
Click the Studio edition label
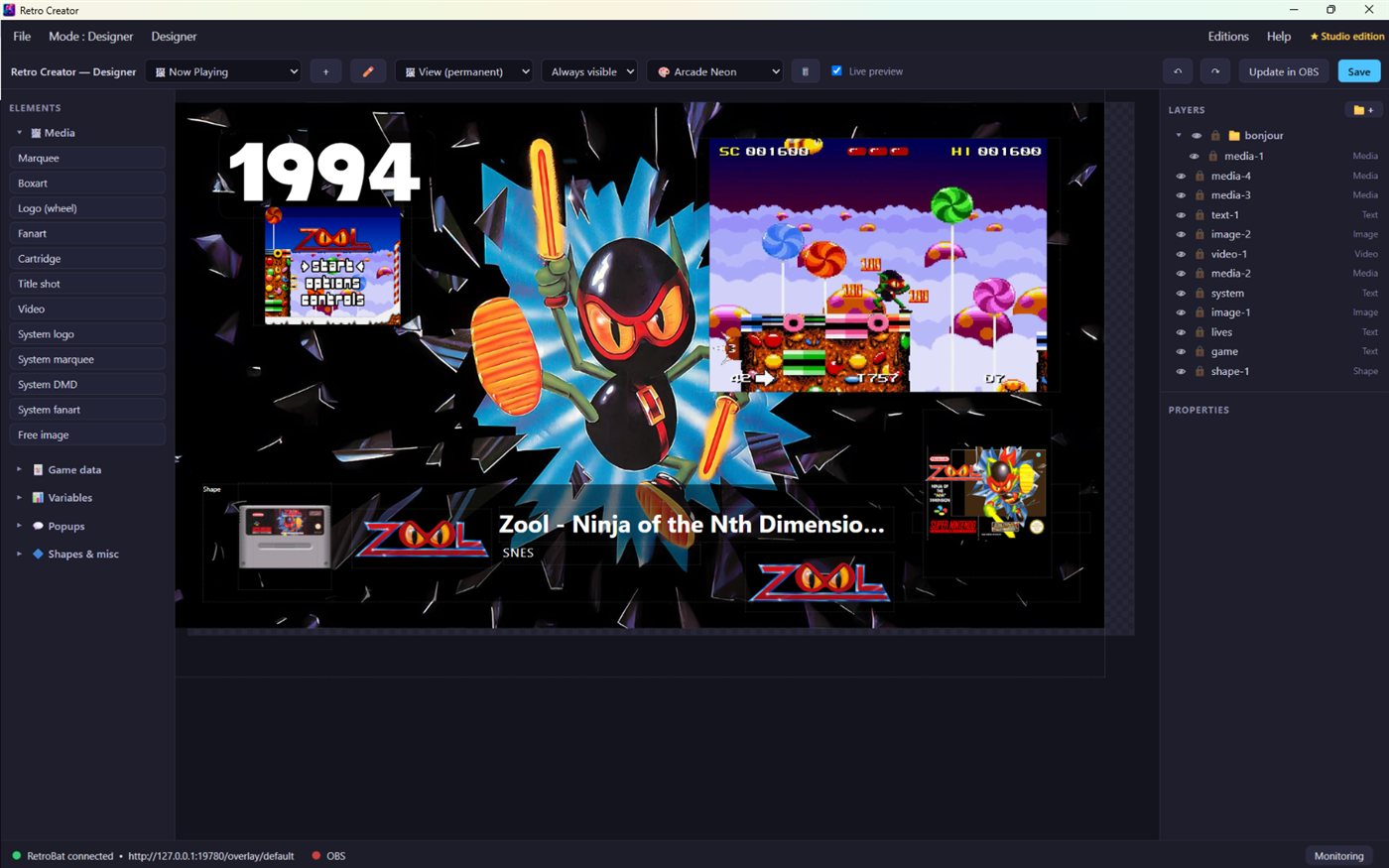click(1347, 37)
